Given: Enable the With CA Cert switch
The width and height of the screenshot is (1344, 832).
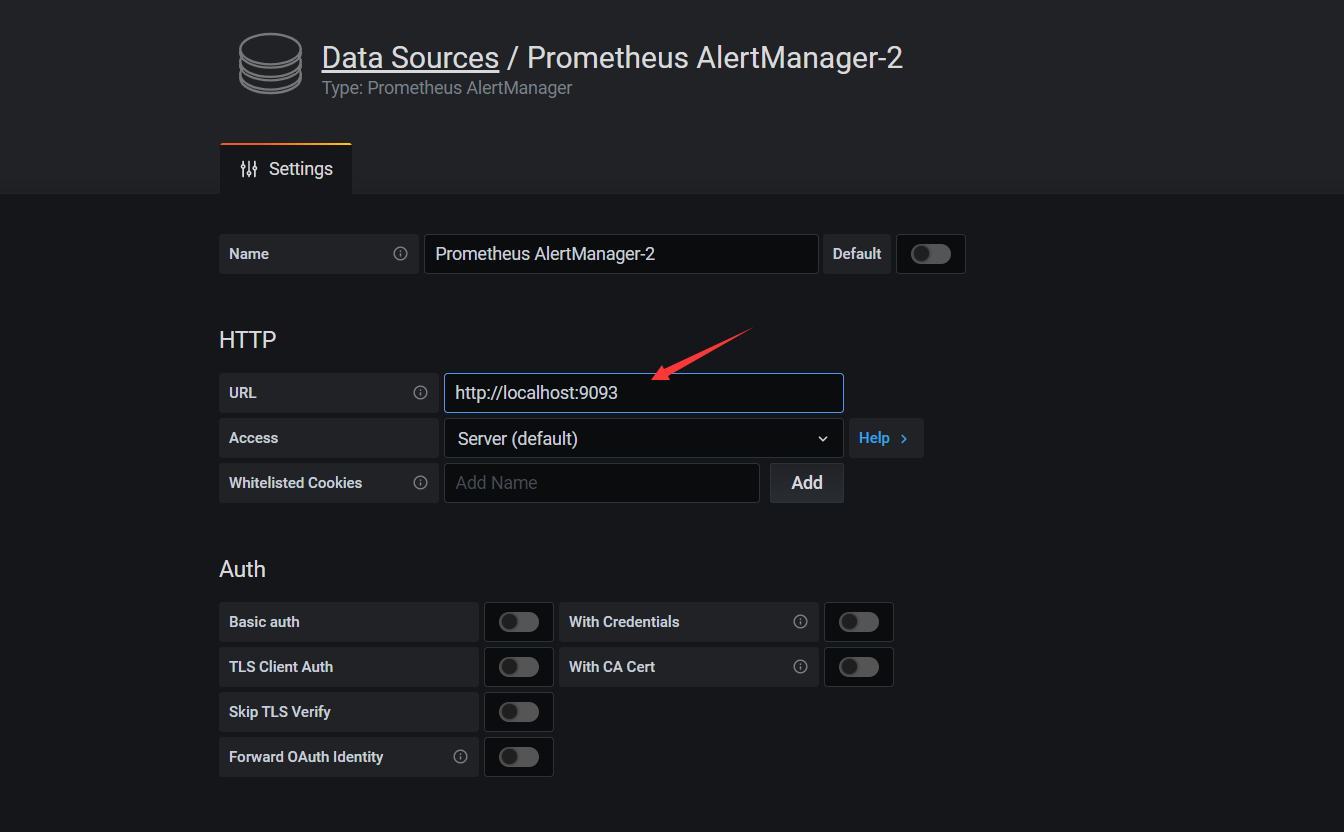Looking at the screenshot, I should (x=858, y=667).
